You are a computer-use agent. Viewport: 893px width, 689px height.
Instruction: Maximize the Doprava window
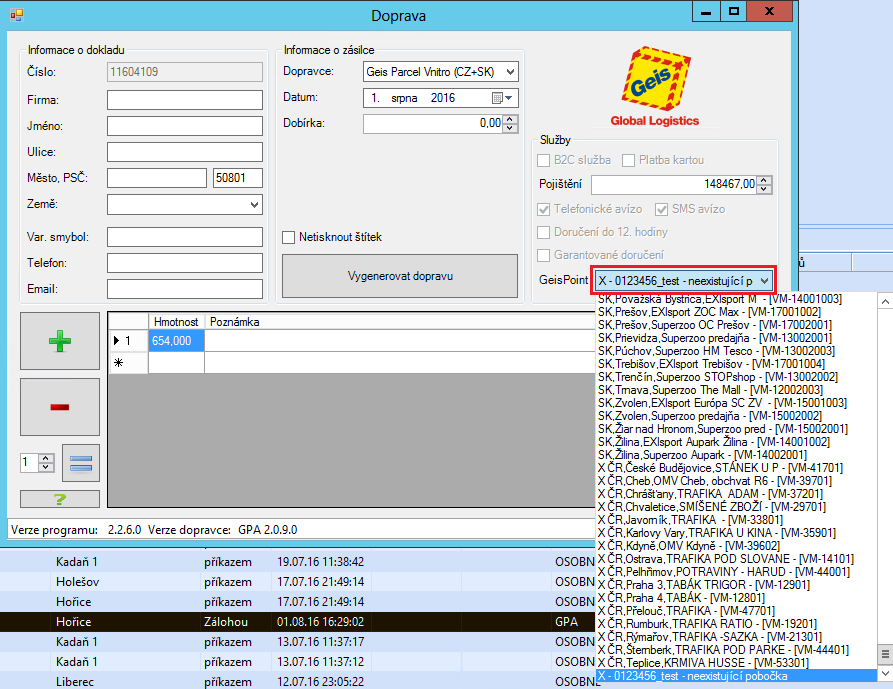pyautogui.click(x=734, y=11)
